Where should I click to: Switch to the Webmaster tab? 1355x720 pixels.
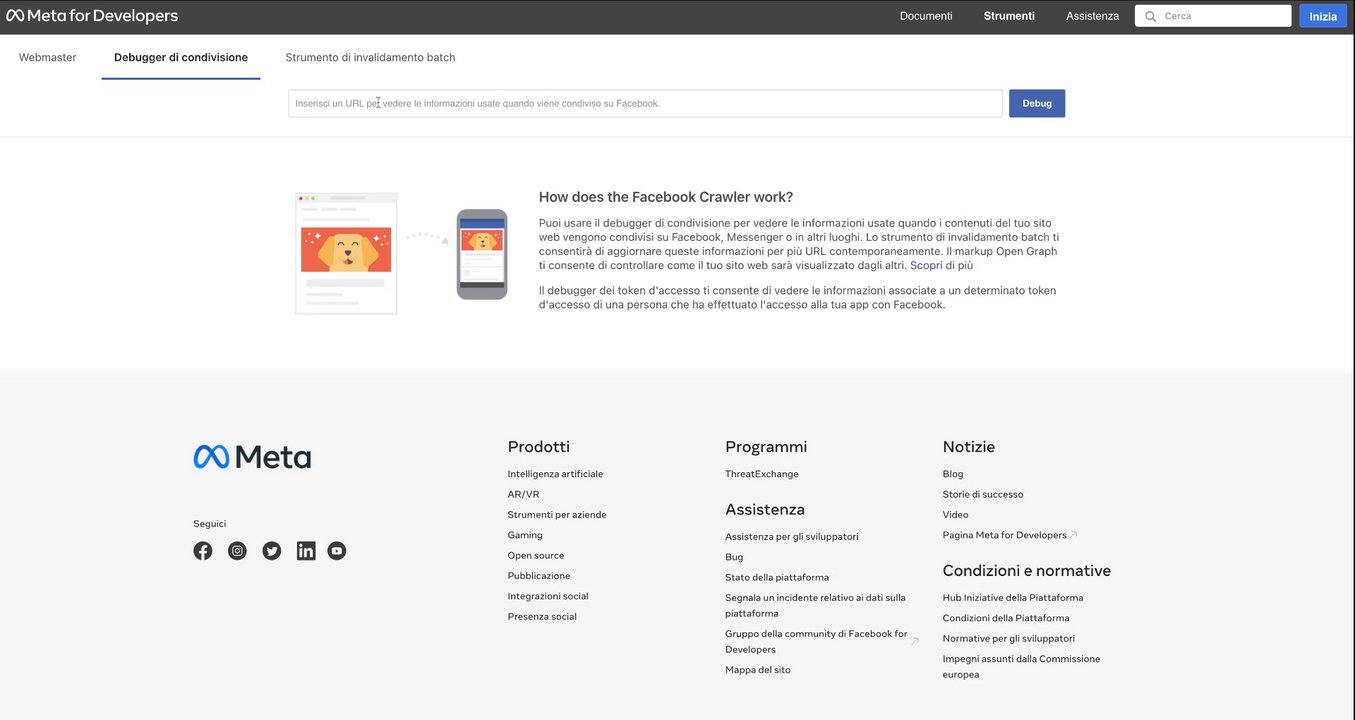[48, 58]
